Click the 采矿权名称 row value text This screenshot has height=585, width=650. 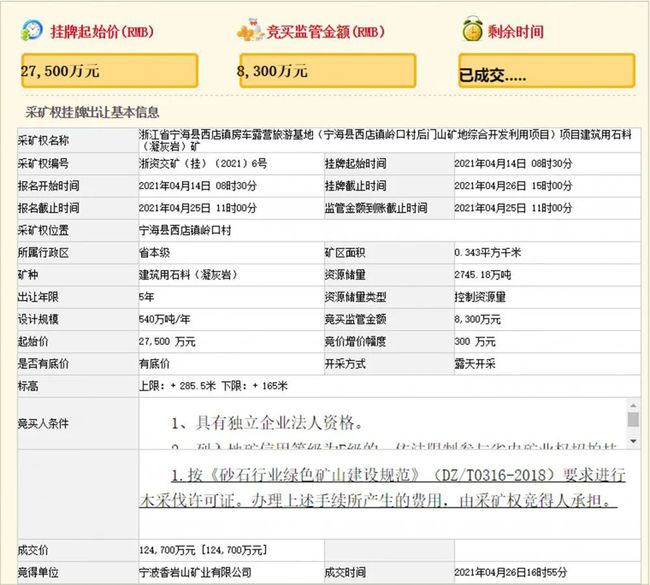(x=385, y=139)
